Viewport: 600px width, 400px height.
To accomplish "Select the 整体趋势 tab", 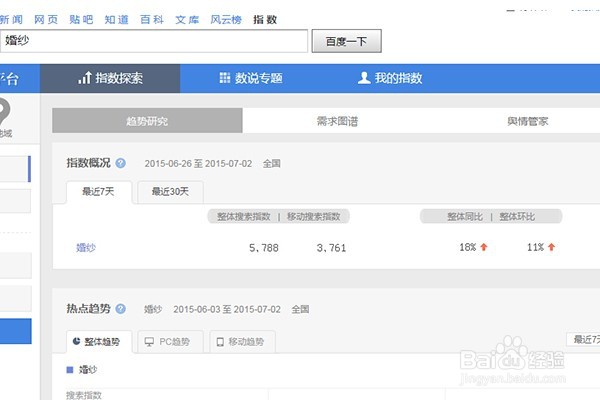I will point(99,342).
